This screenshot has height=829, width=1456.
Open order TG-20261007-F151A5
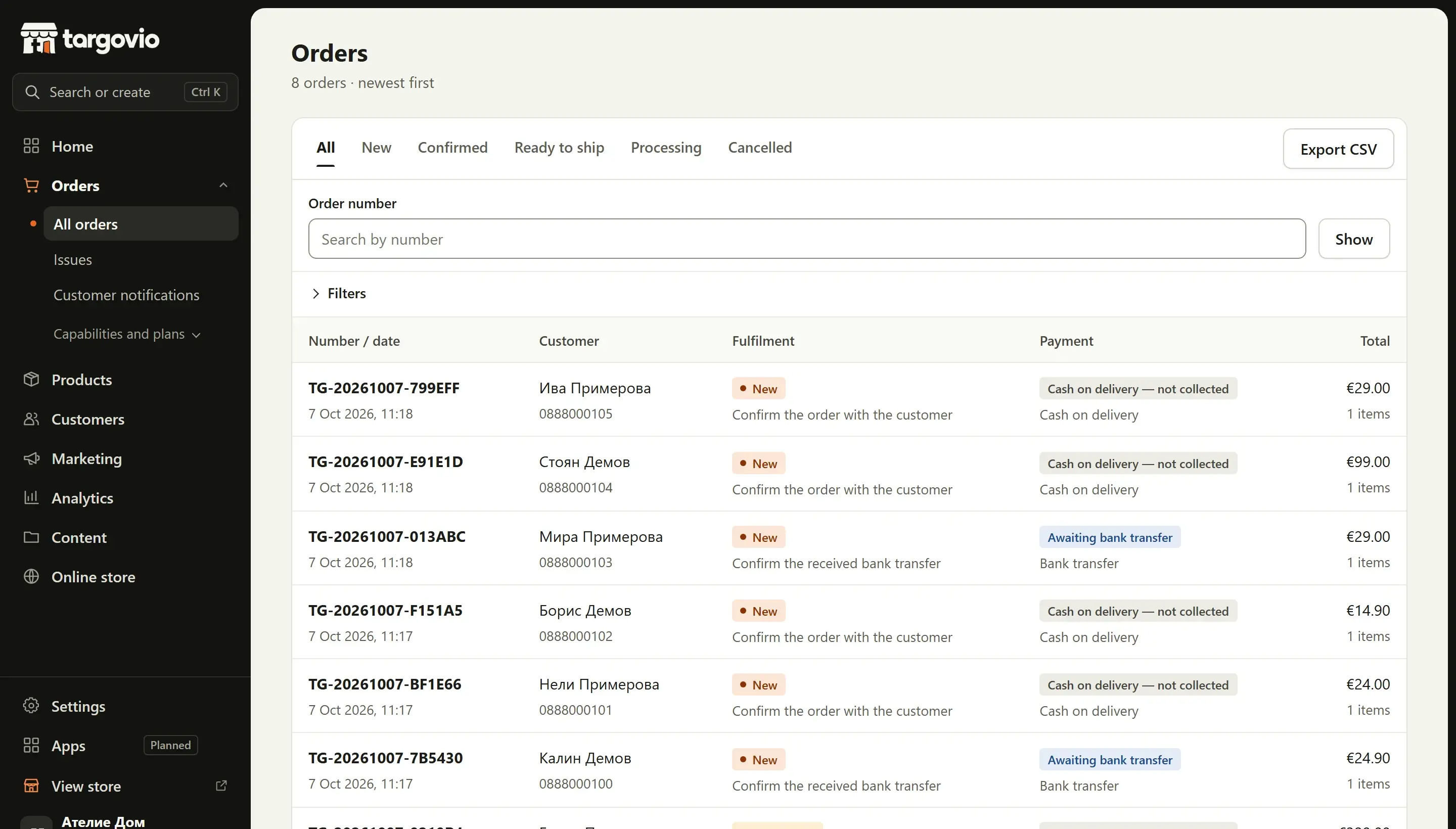tap(386, 610)
